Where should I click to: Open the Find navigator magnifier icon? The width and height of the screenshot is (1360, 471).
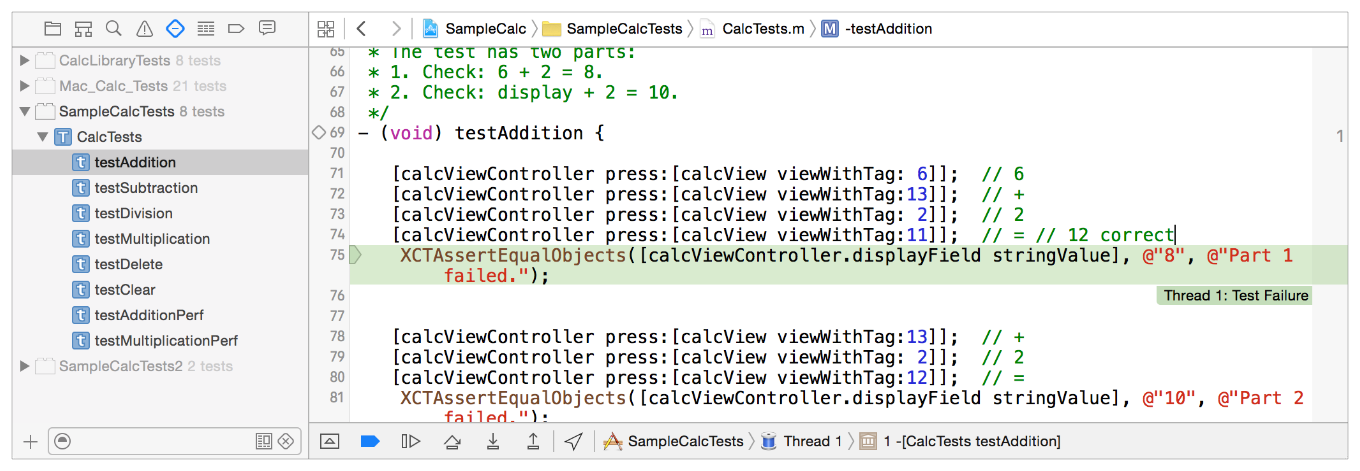pyautogui.click(x=114, y=28)
